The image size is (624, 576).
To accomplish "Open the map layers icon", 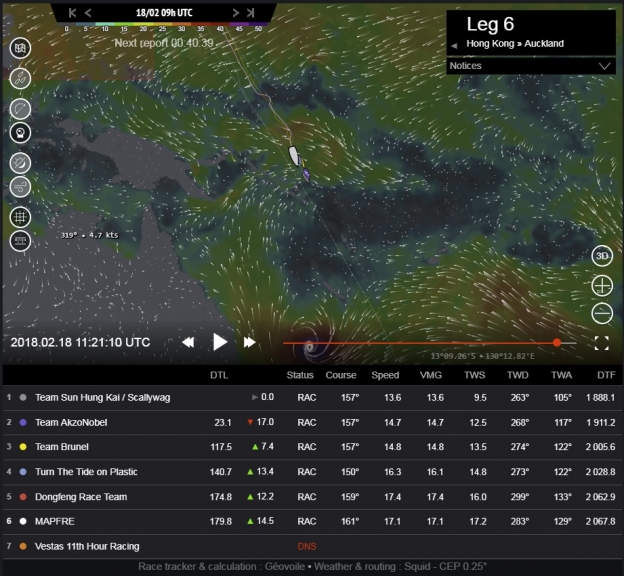I will pos(20,48).
